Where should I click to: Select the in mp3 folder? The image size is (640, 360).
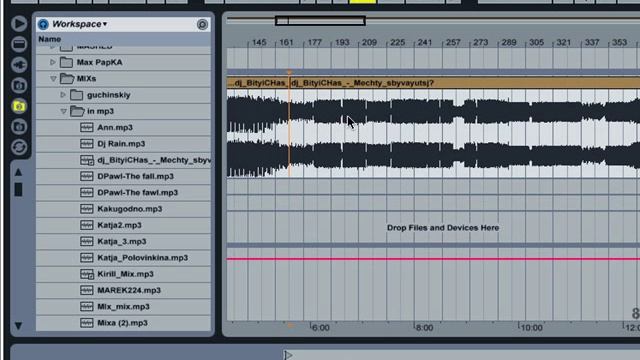point(124,111)
